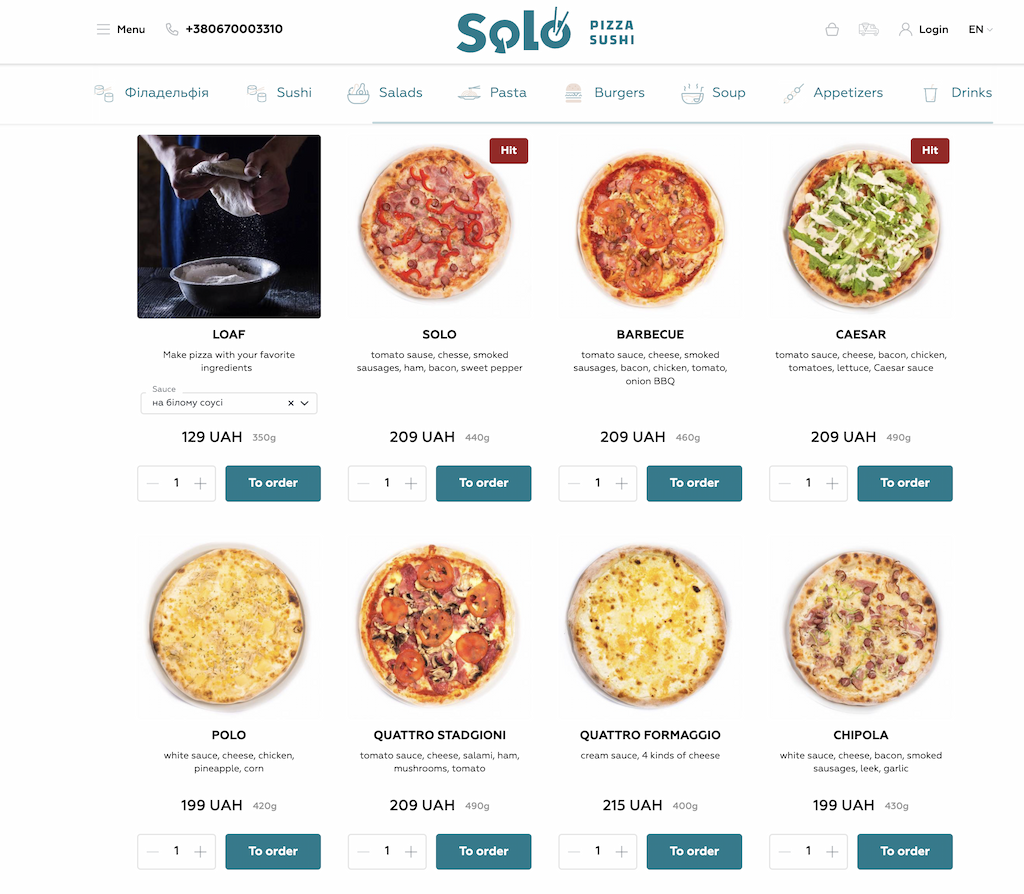The image size is (1024, 894).
Task: Increase the Polo pizza quantity with plus
Action: [x=200, y=852]
